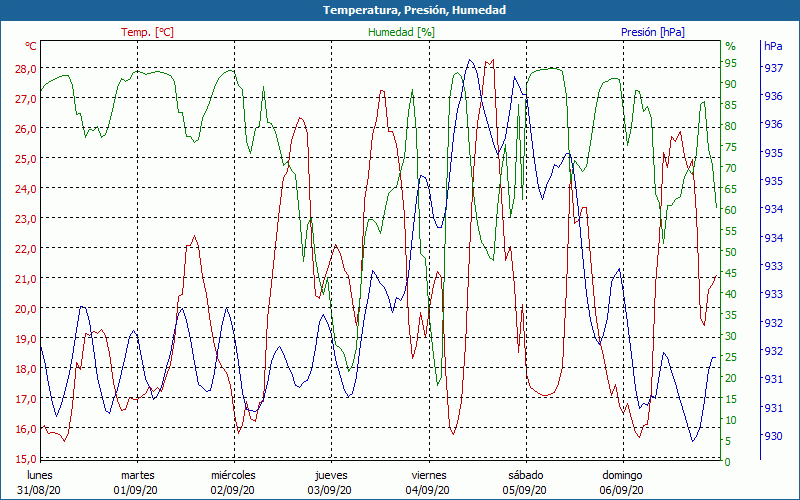Click the 937 pressure axis value

coord(773,68)
